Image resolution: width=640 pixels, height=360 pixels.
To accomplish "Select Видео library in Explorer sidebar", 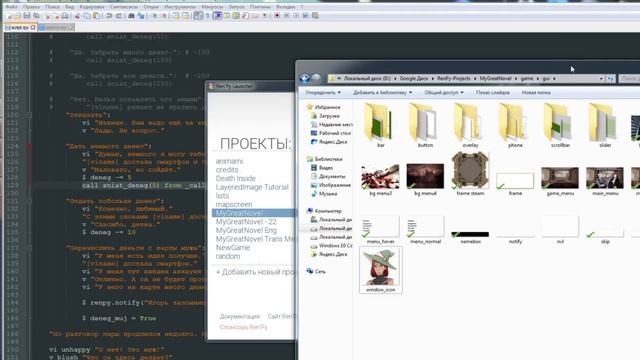I will [x=322, y=168].
